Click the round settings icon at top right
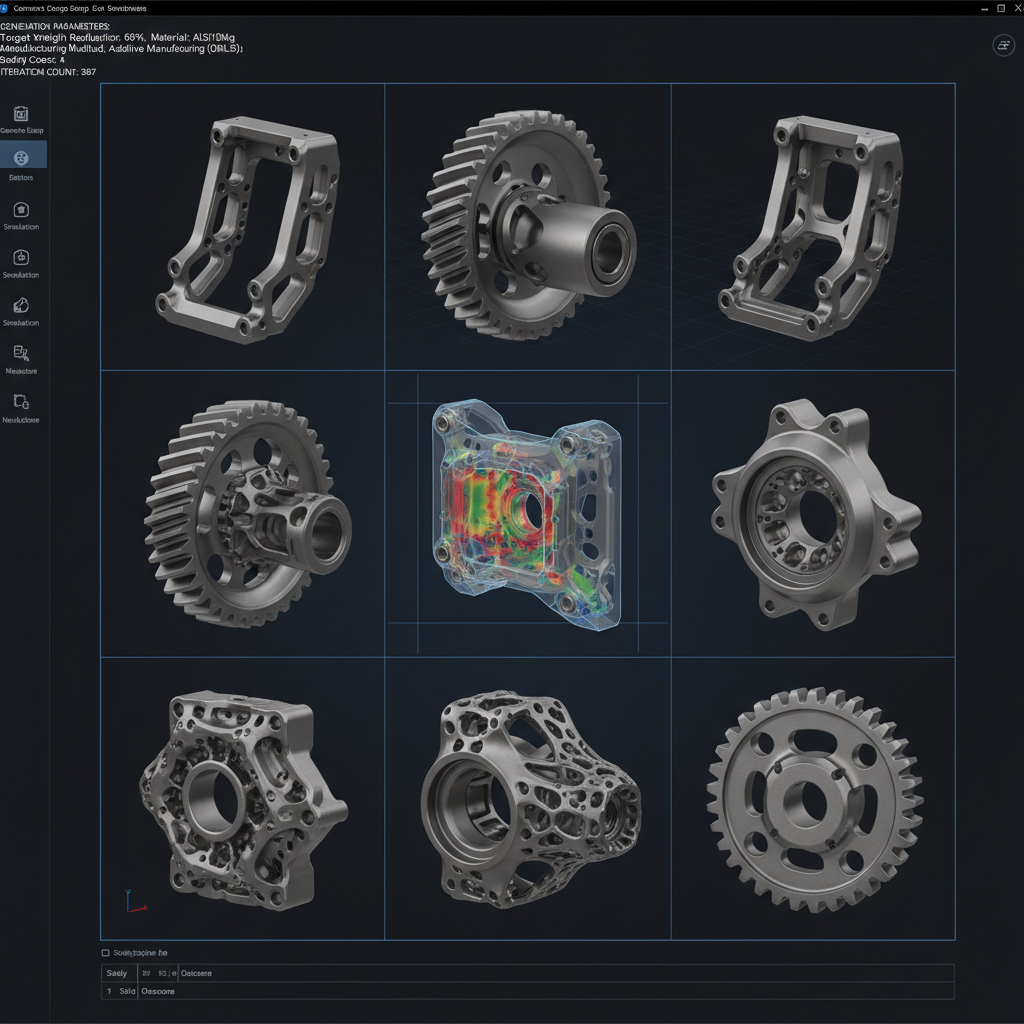Screen dimensions: 1024x1024 click(x=1003, y=45)
